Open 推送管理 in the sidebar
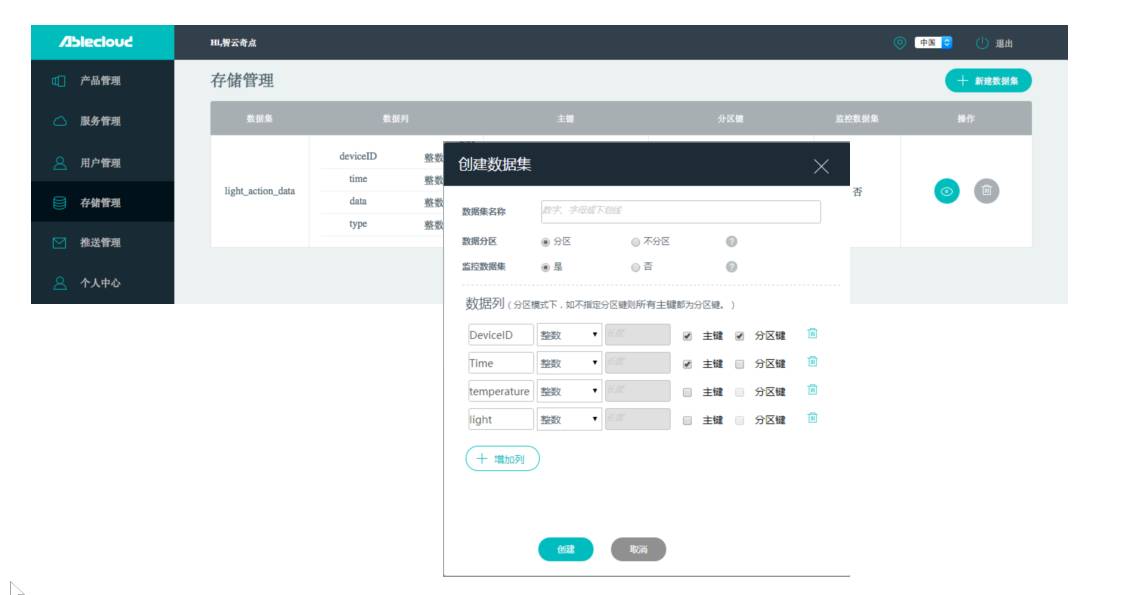This screenshot has height=595, width=1123. click(102, 243)
